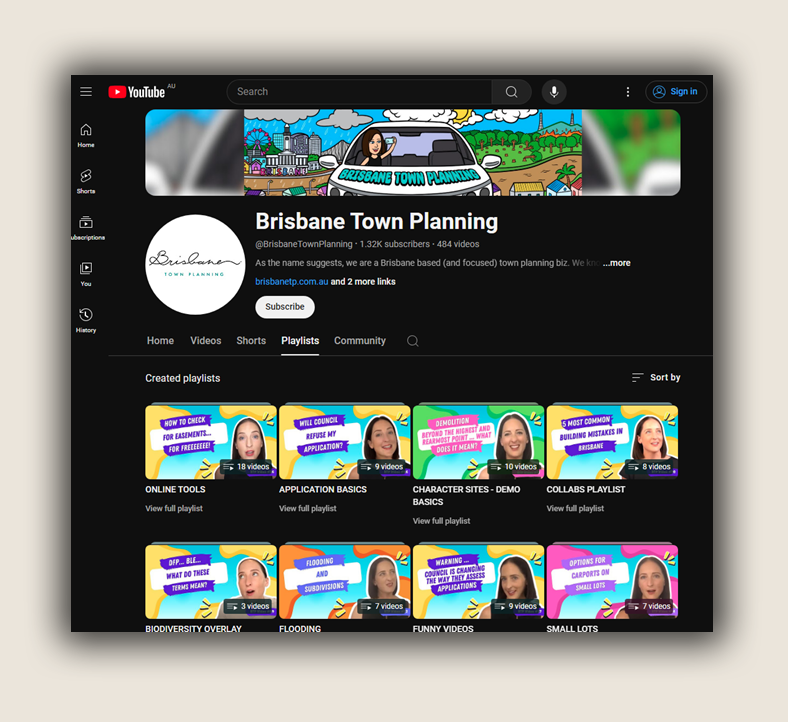This screenshot has width=788, height=722.
Task: Switch to the channel Home tab
Action: click(x=160, y=341)
